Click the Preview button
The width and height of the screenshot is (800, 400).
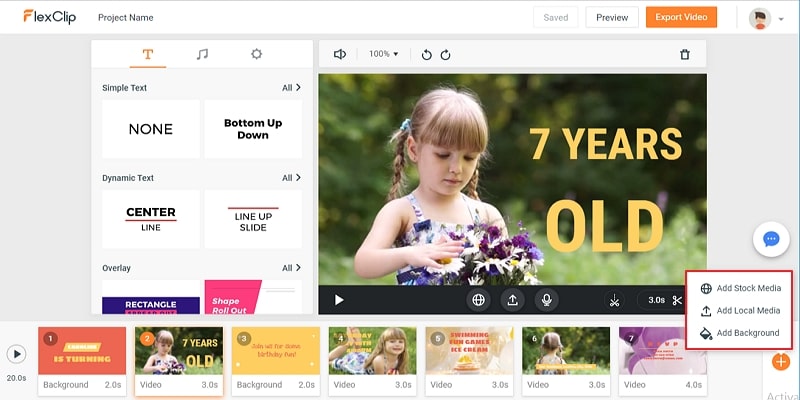[x=612, y=17]
